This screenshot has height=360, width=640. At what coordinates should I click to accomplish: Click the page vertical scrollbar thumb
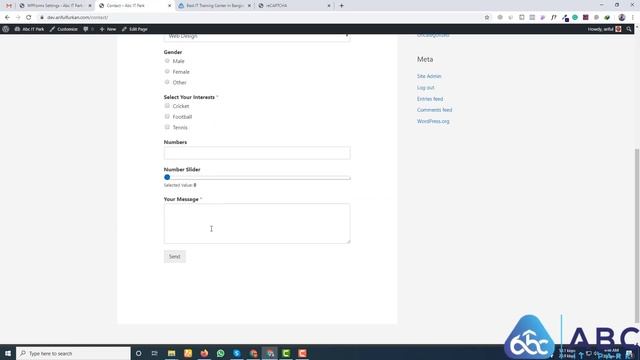tap(637, 236)
